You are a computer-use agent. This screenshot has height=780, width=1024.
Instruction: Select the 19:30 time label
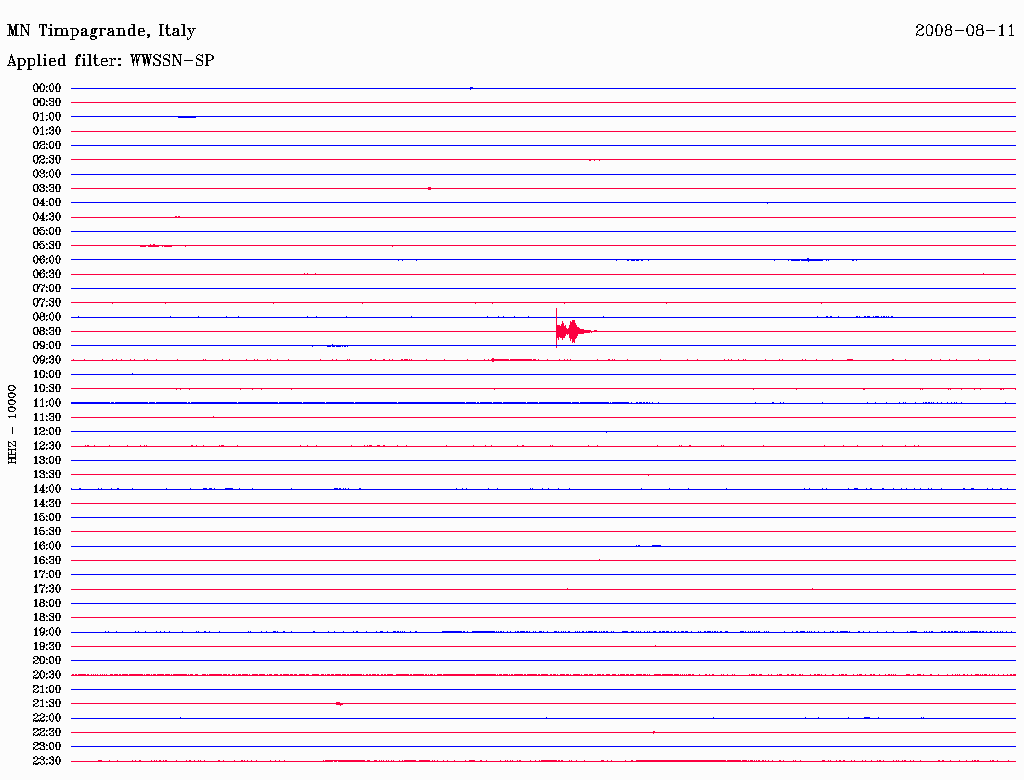(x=47, y=646)
